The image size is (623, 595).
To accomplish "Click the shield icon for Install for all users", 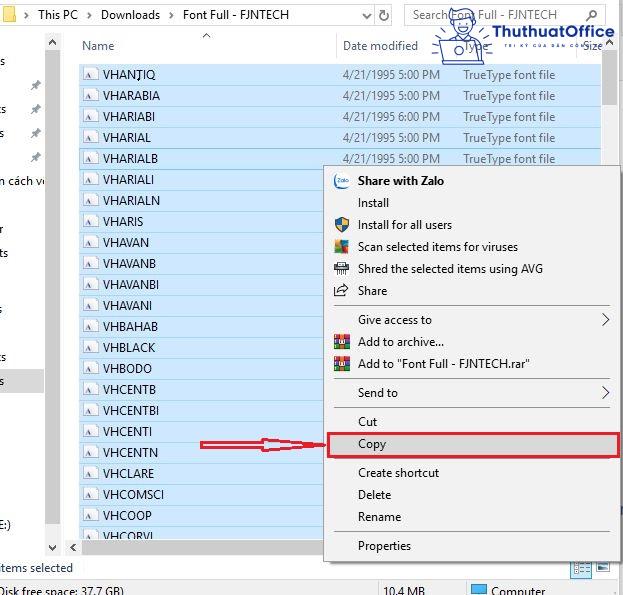I will point(342,225).
